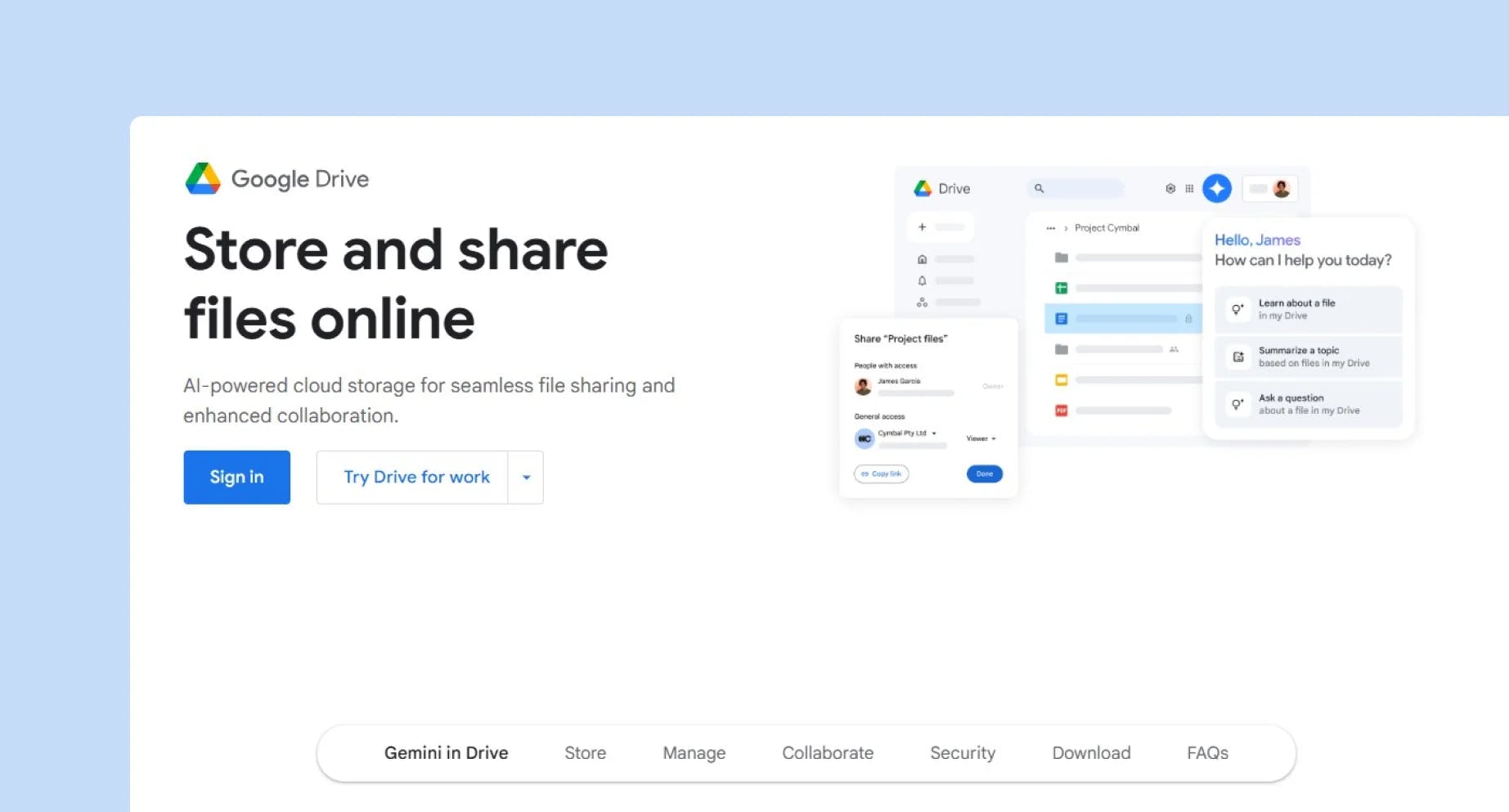Click the Project Cymbal breadcrumb label
Image resolution: width=1509 pixels, height=812 pixels.
pos(1107,228)
